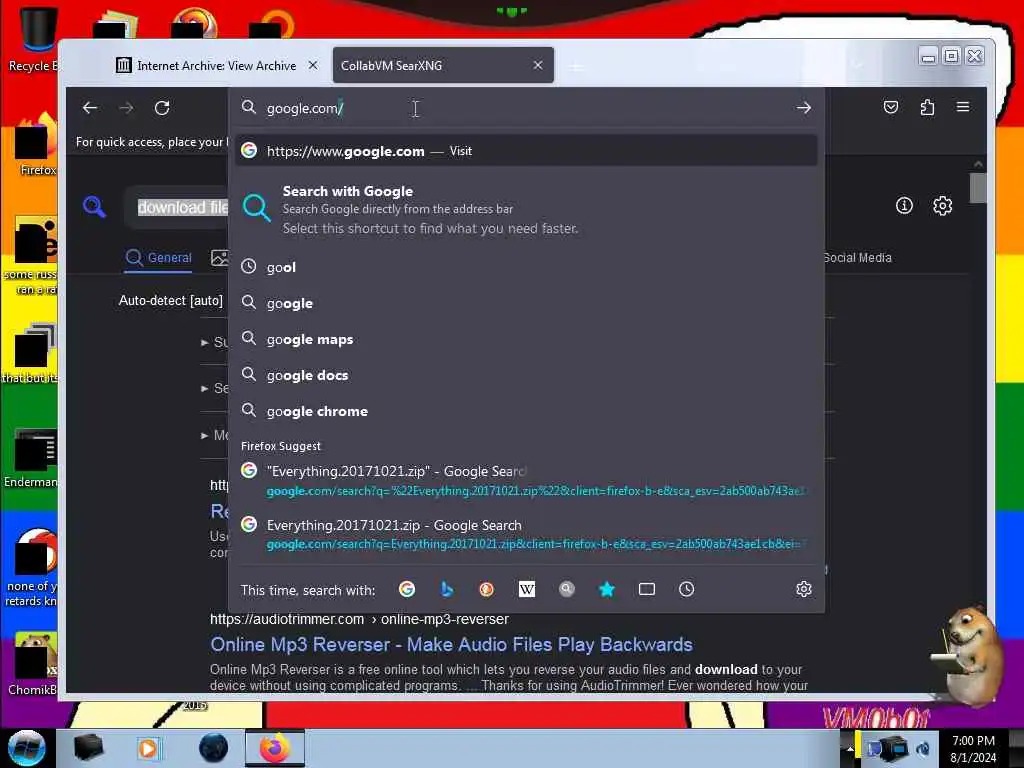Open Firefox desktop shortcut
The image size is (1024, 768).
(x=34, y=145)
